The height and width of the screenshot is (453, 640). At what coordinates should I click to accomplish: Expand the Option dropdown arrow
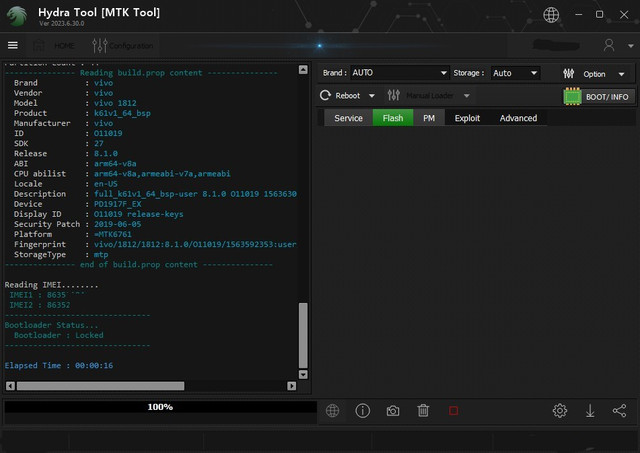(x=621, y=74)
